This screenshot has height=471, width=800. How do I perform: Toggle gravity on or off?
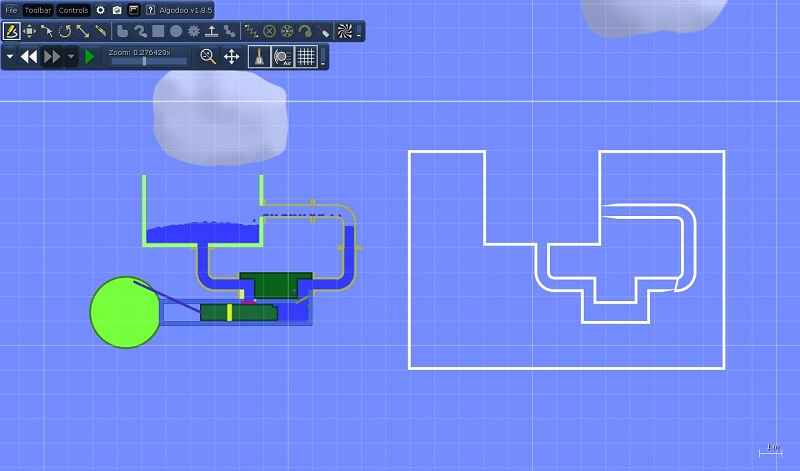pyautogui.click(x=260, y=57)
